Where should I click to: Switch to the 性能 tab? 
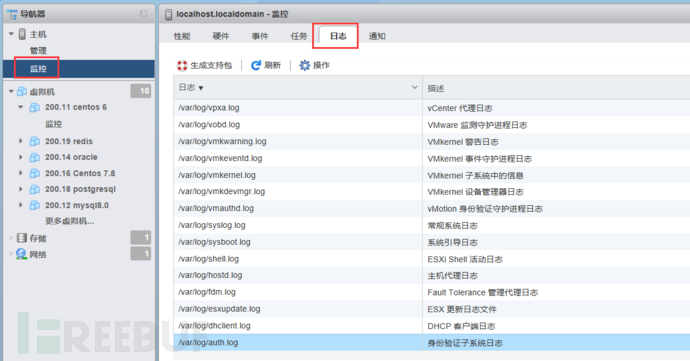point(182,36)
